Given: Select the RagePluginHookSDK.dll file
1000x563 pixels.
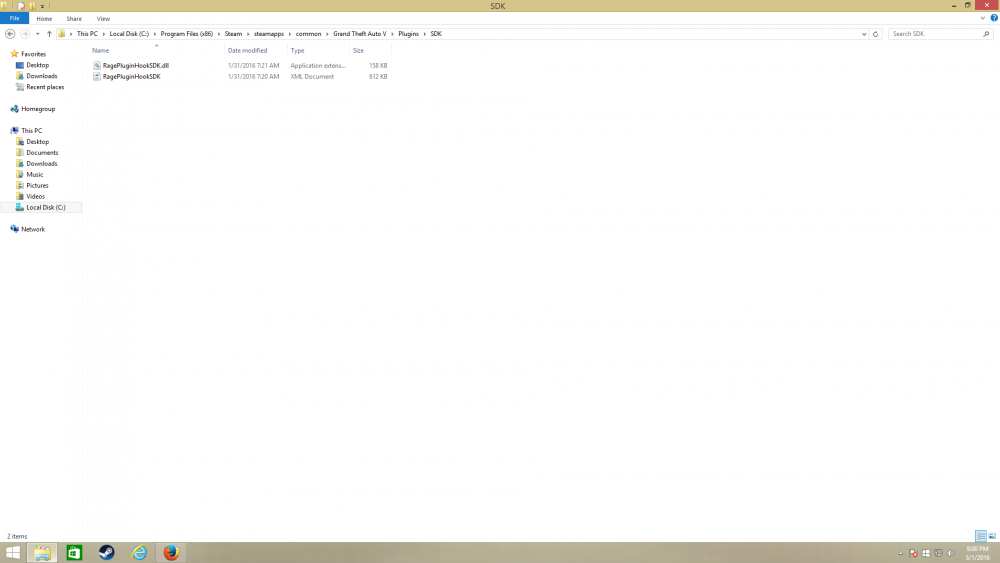Looking at the screenshot, I should [136, 66].
